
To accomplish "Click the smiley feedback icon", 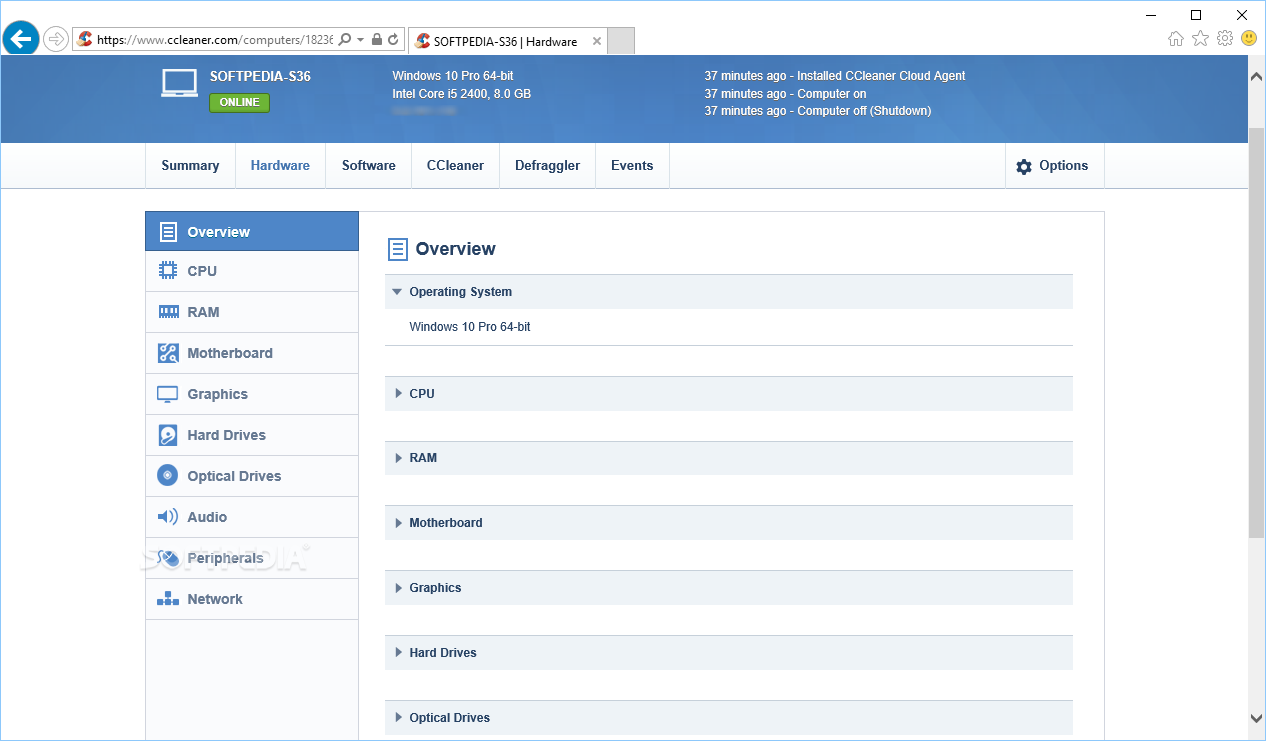I will (1249, 39).
